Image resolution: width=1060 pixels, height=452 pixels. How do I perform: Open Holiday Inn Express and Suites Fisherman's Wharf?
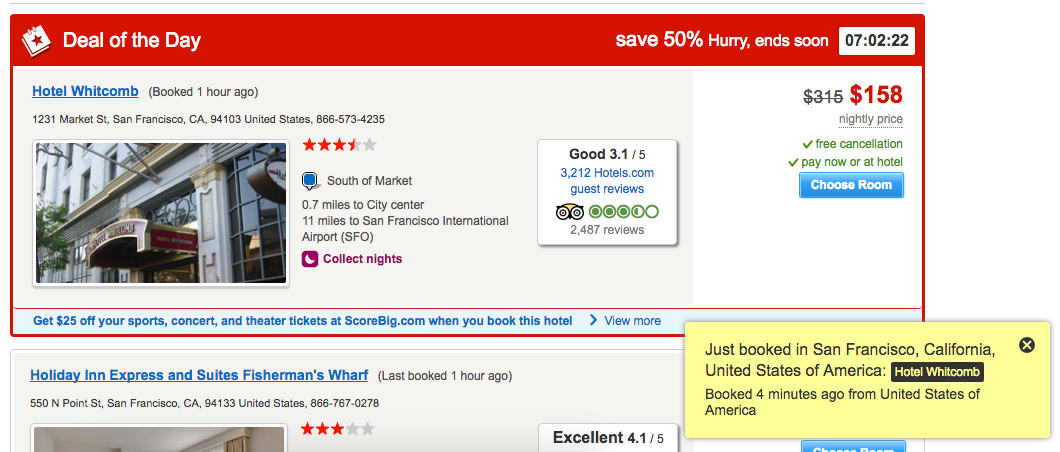[199, 375]
